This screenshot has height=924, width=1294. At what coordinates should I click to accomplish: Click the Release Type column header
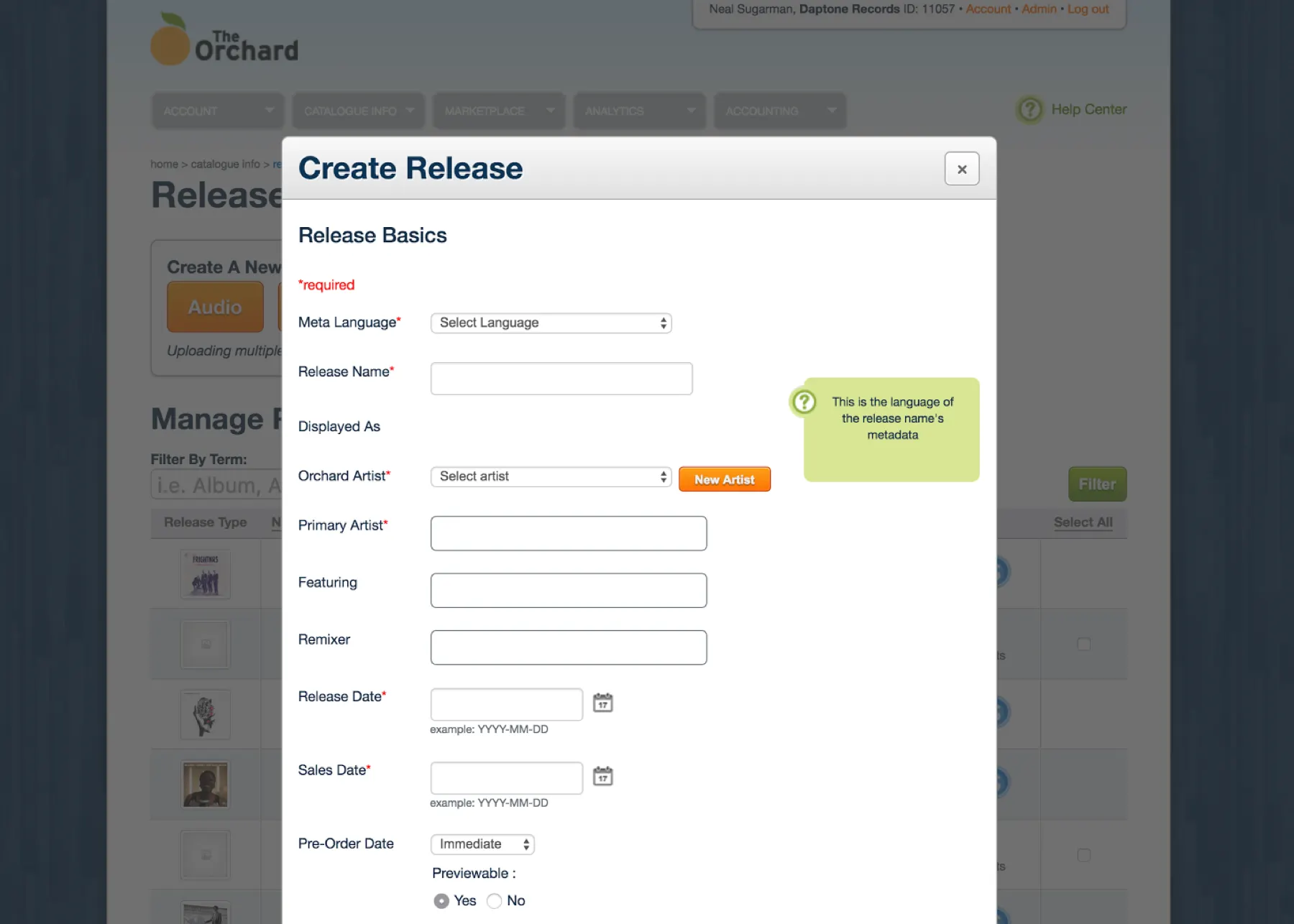click(206, 522)
